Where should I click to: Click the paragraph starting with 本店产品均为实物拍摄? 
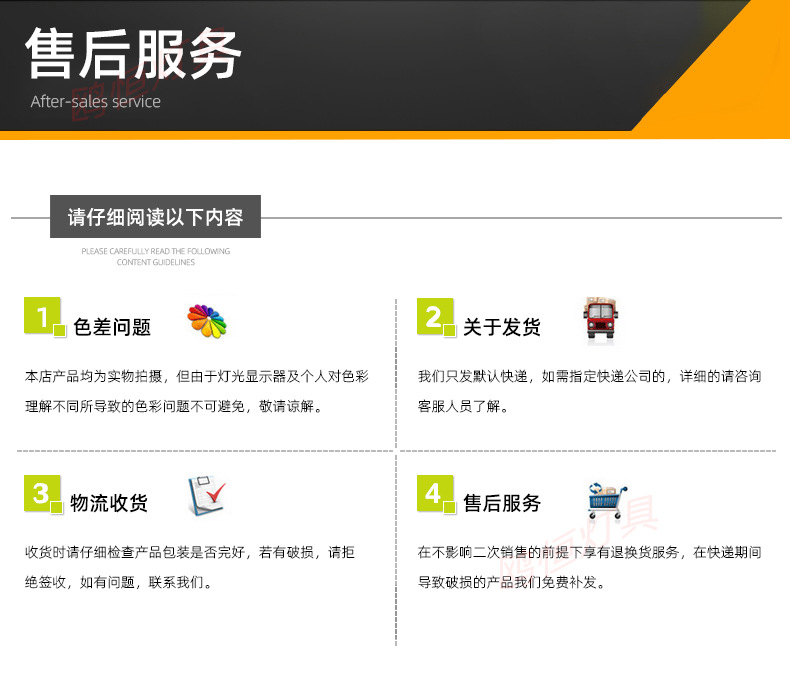click(197, 391)
